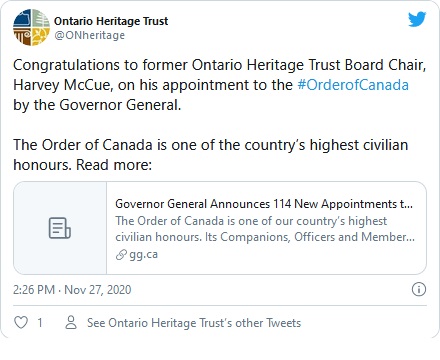Viewport: 440px width, 360px height.
Task: Click the person icon beside other Tweets
Action: point(71,322)
